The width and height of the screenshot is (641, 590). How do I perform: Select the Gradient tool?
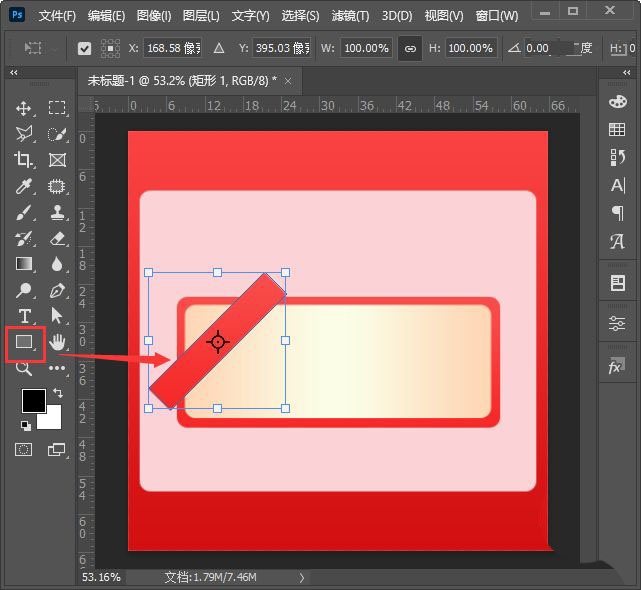(24, 264)
